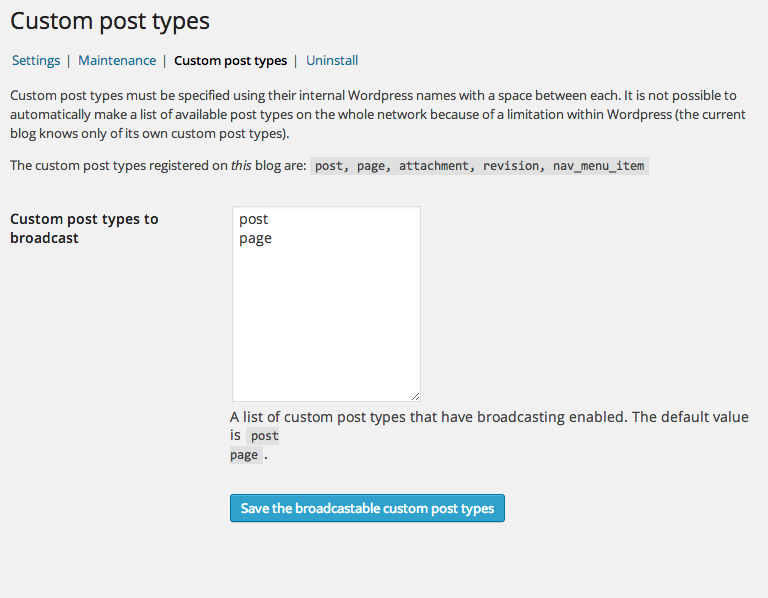Click 'post,' at the start of registered types
This screenshot has height=598, width=768.
[332, 166]
